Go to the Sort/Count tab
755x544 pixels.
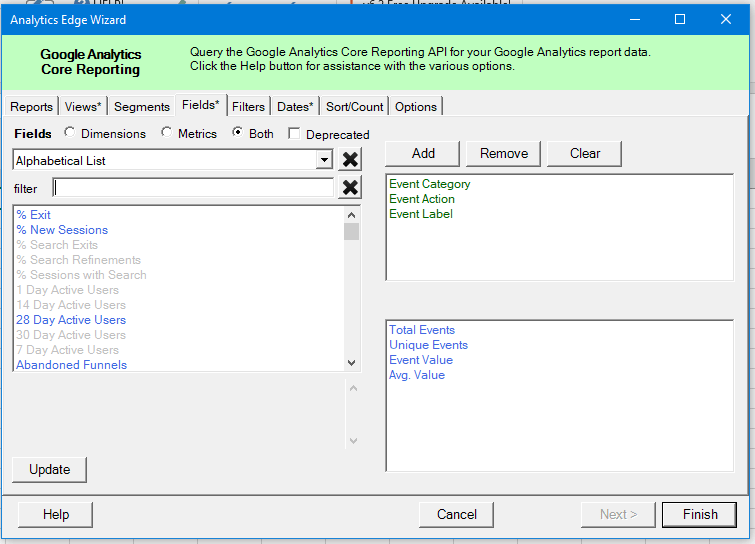(x=354, y=107)
